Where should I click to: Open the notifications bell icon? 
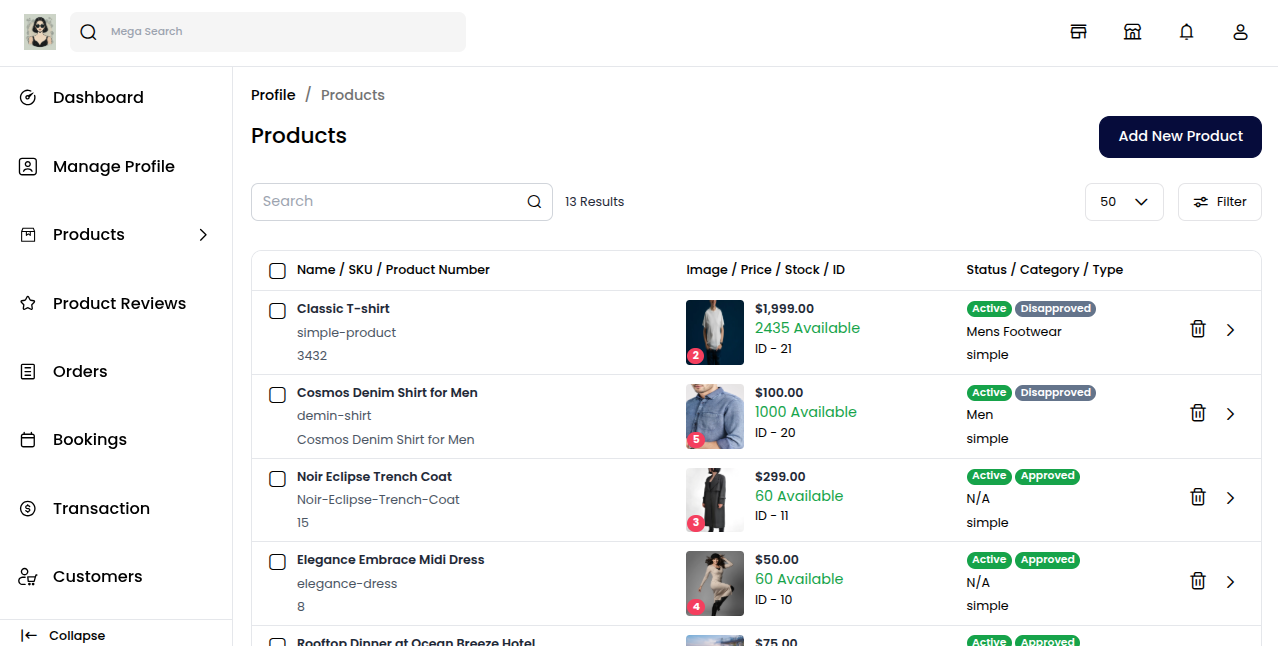(1186, 31)
